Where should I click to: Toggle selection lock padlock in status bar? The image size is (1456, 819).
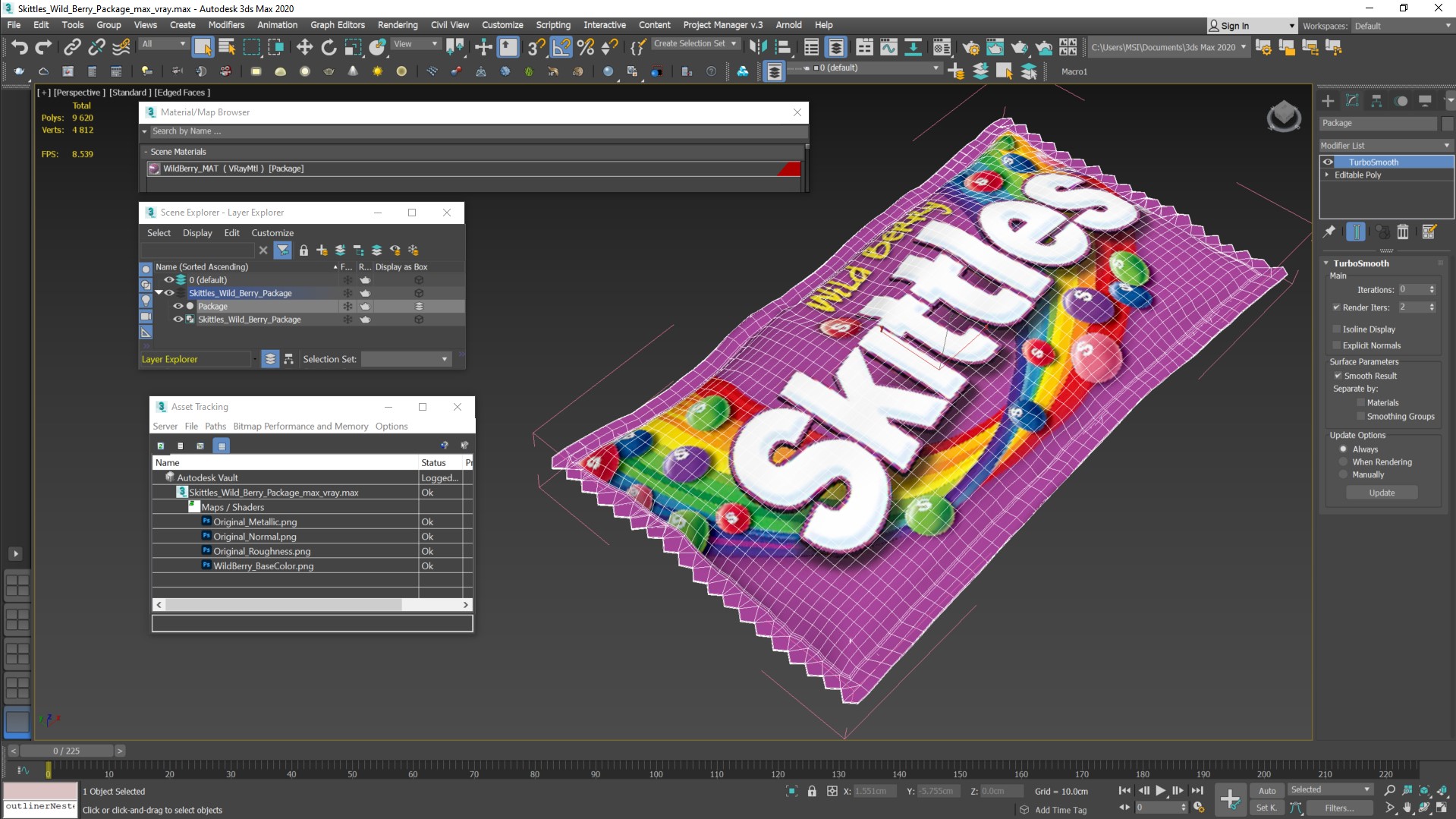(812, 791)
